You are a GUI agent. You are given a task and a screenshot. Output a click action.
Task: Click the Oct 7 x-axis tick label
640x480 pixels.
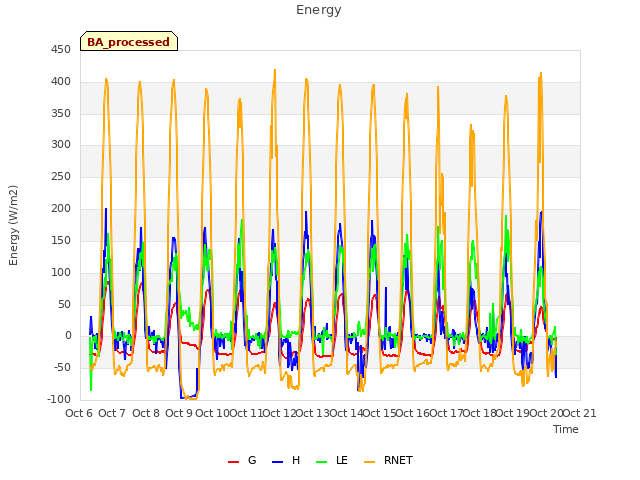pos(112,413)
